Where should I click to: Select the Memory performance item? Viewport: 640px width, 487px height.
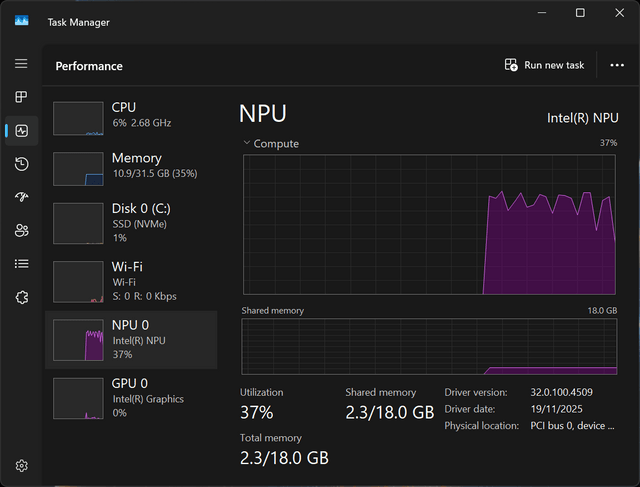pyautogui.click(x=131, y=169)
